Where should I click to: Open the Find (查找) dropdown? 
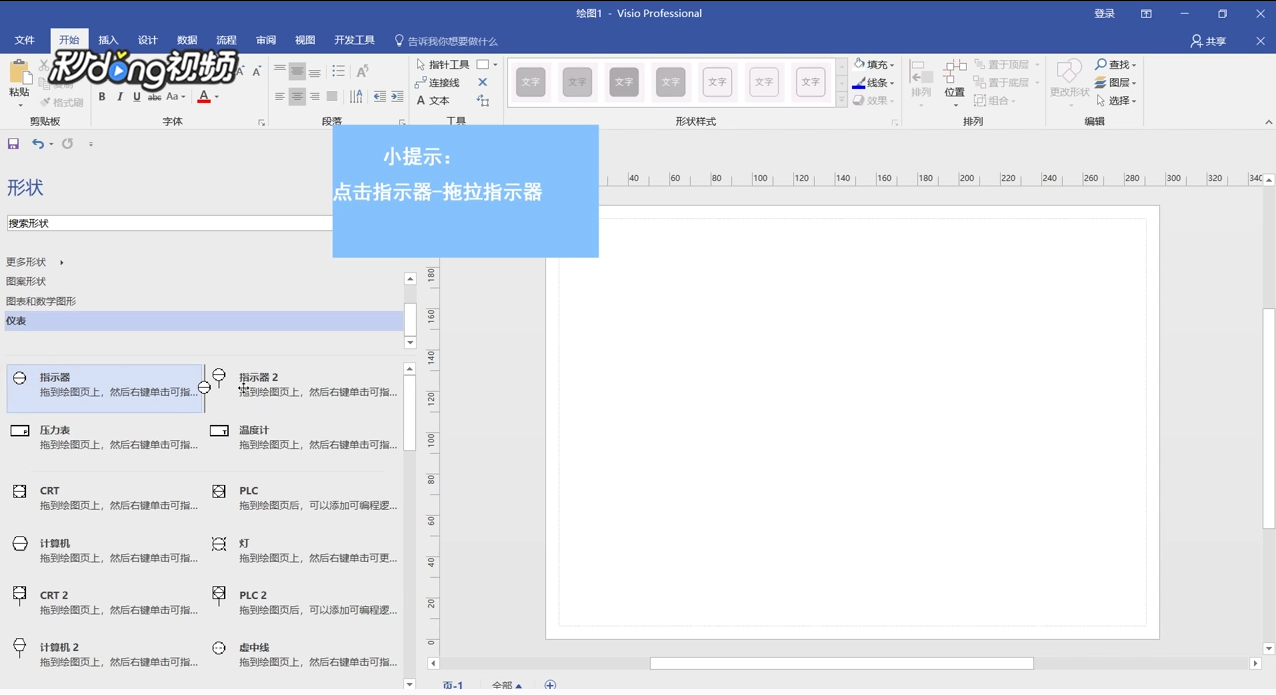coord(1116,64)
